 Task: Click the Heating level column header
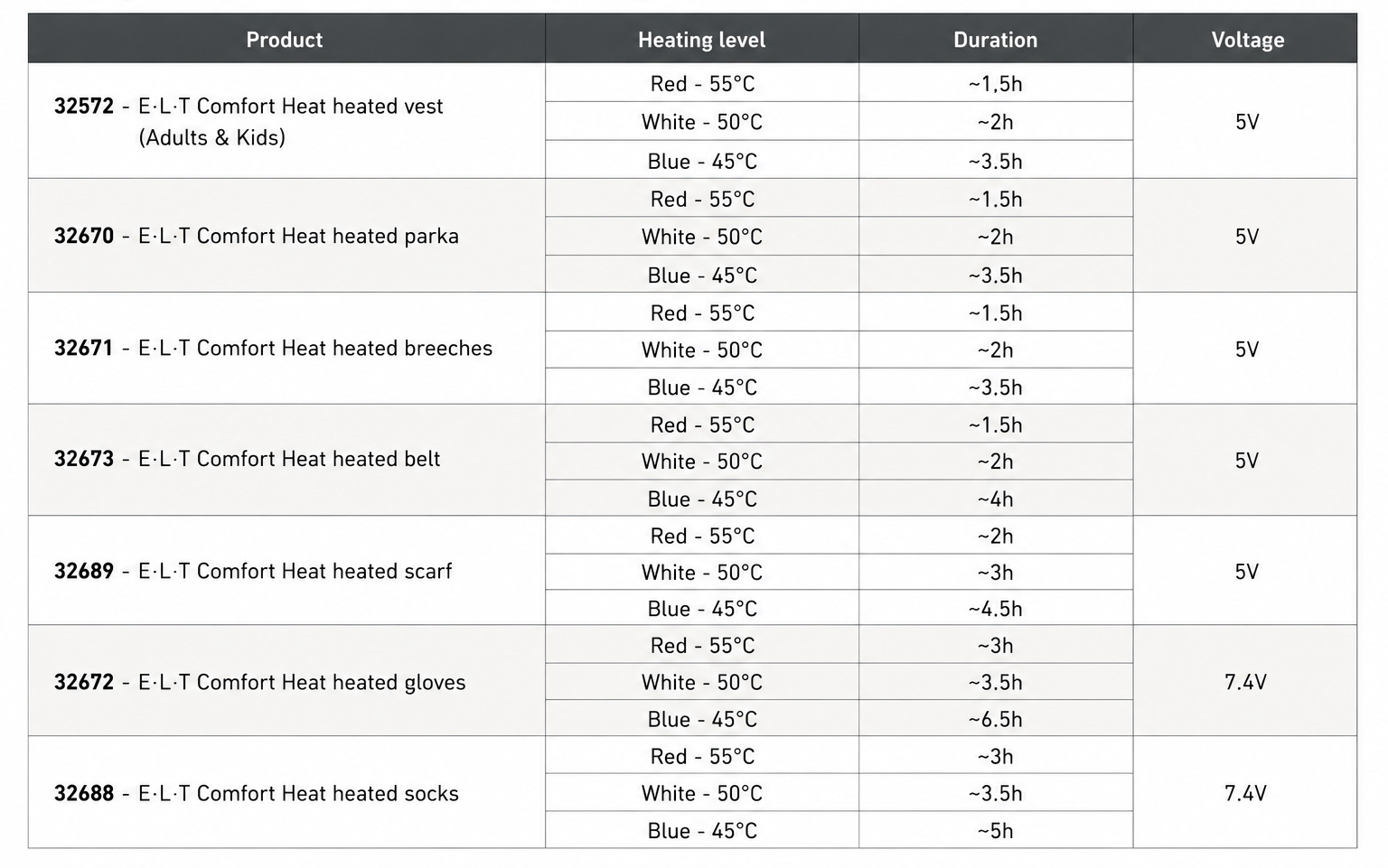coord(701,39)
